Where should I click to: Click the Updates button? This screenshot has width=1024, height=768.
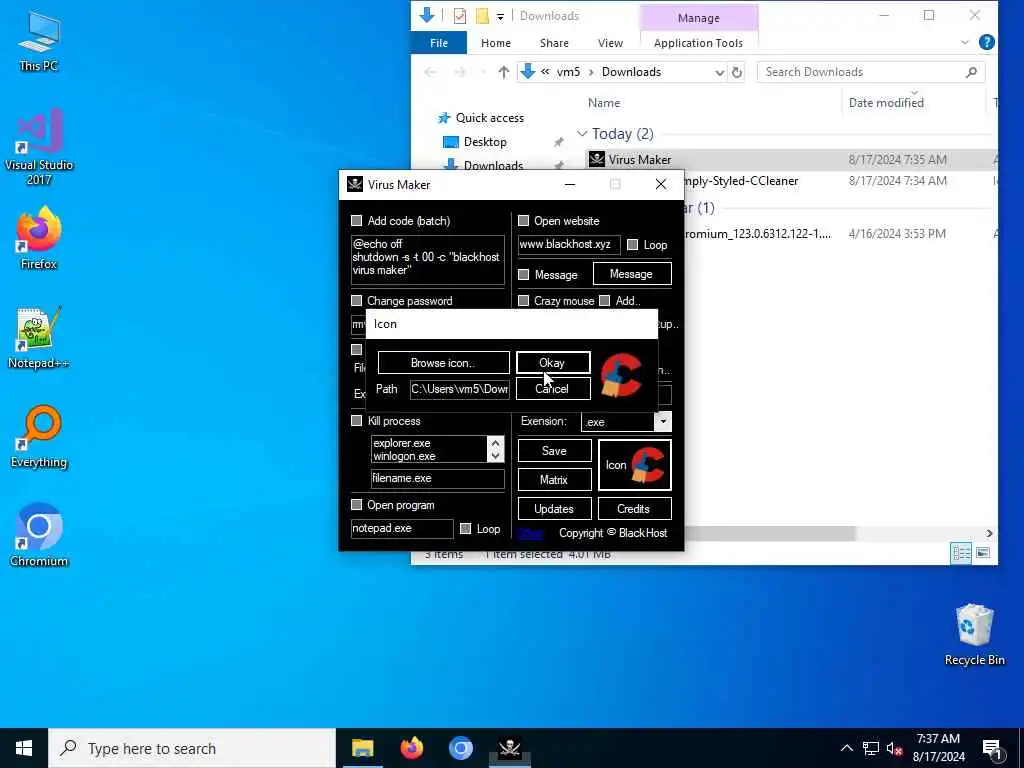[x=554, y=509]
